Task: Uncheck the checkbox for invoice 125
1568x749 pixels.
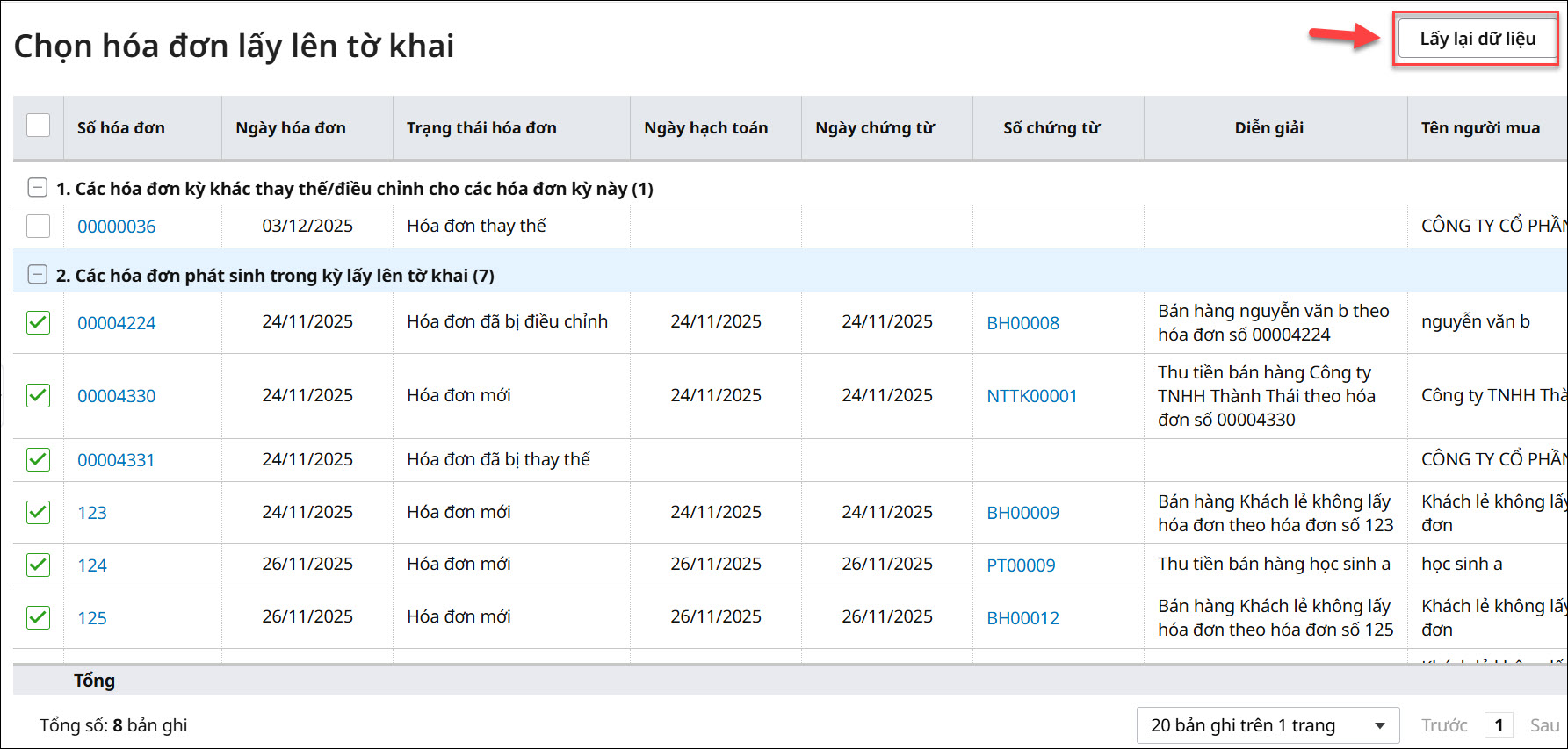Action: (x=39, y=617)
